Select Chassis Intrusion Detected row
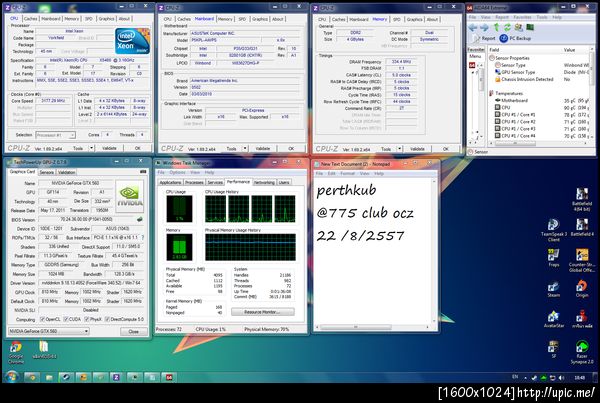This screenshot has width=600, height=403. [x=540, y=79]
